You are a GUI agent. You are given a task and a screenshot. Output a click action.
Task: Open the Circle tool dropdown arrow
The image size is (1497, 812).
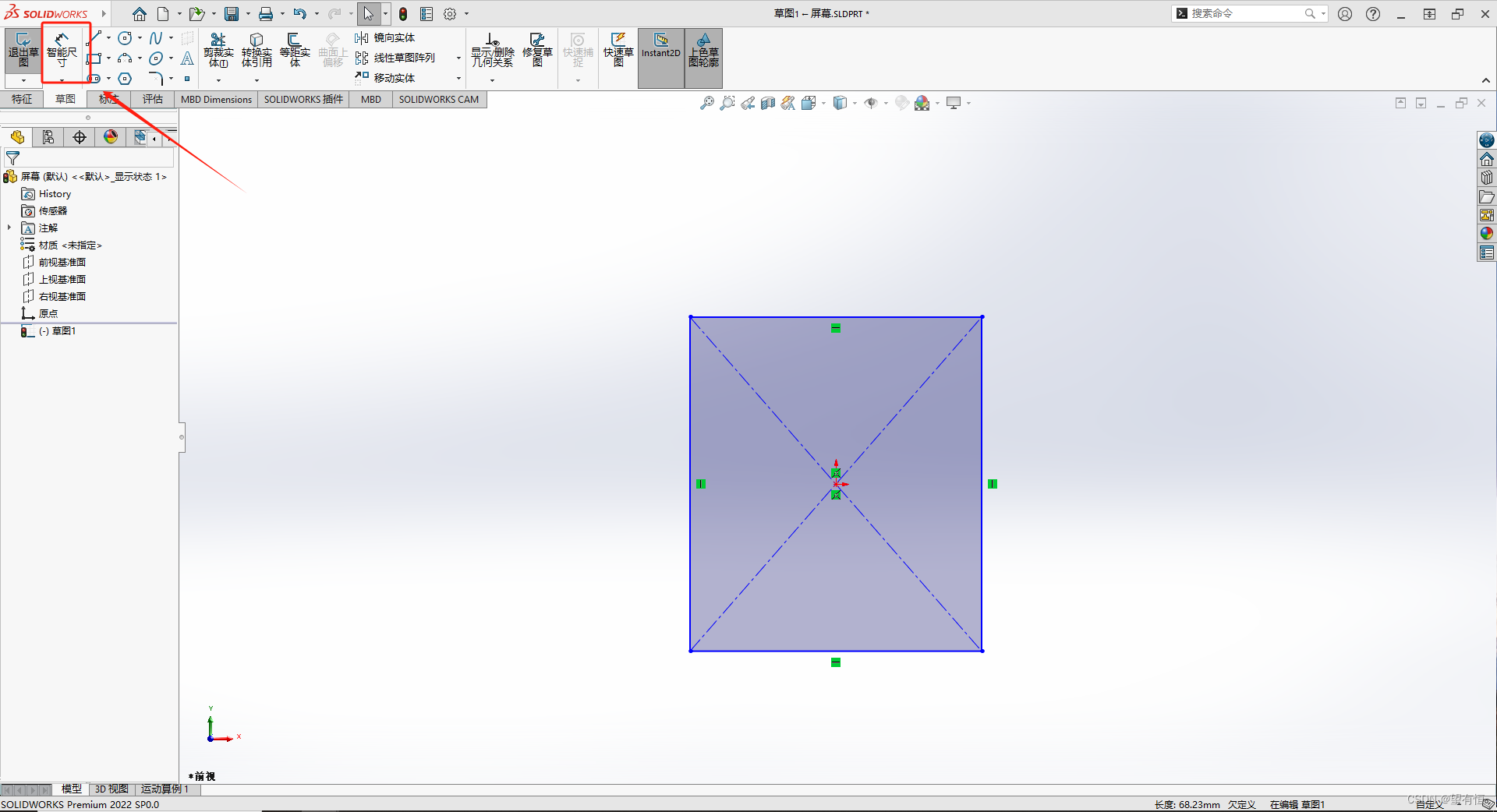(x=140, y=37)
